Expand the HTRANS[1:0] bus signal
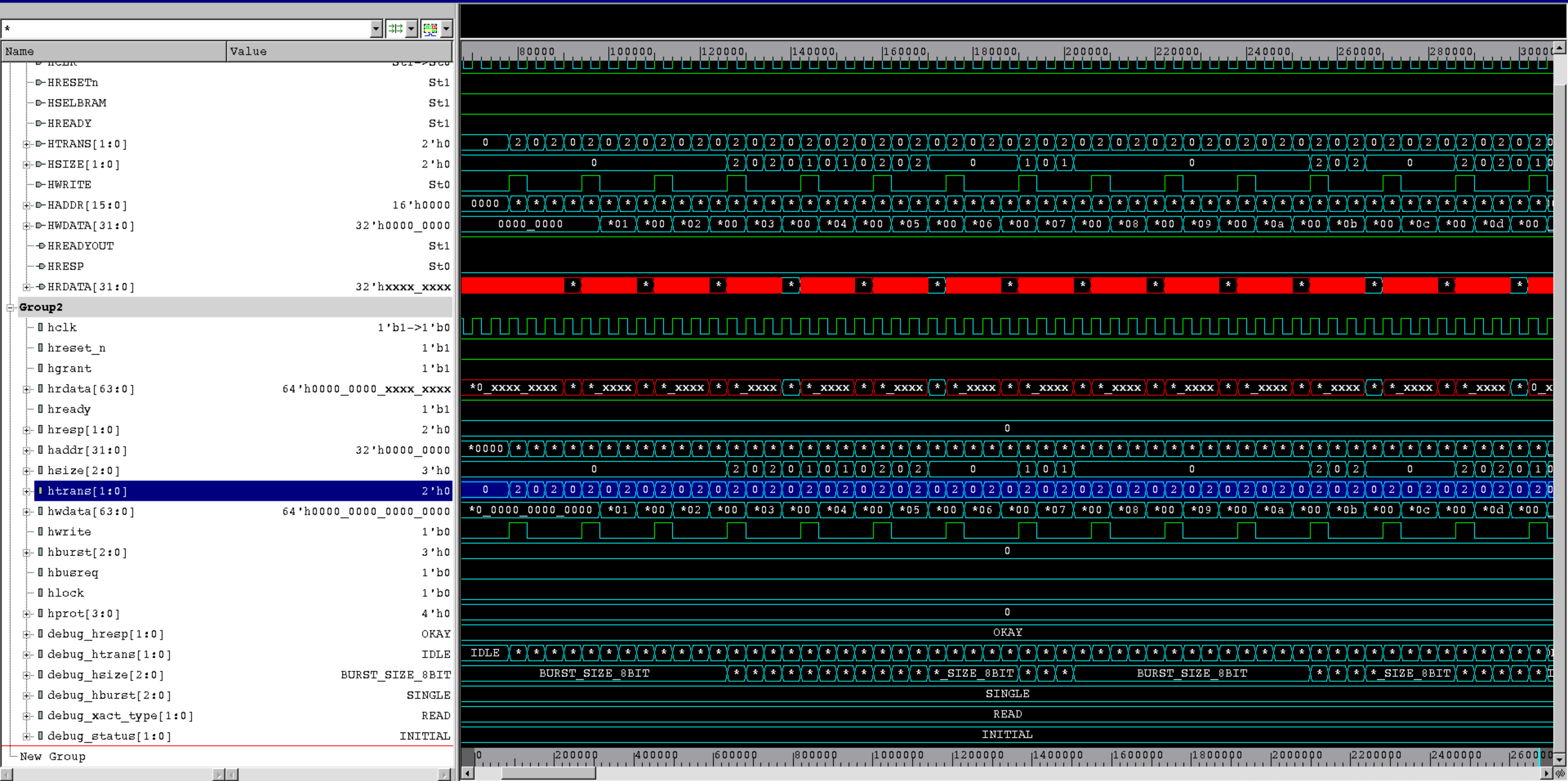This screenshot has height=781, width=1568. click(x=26, y=144)
